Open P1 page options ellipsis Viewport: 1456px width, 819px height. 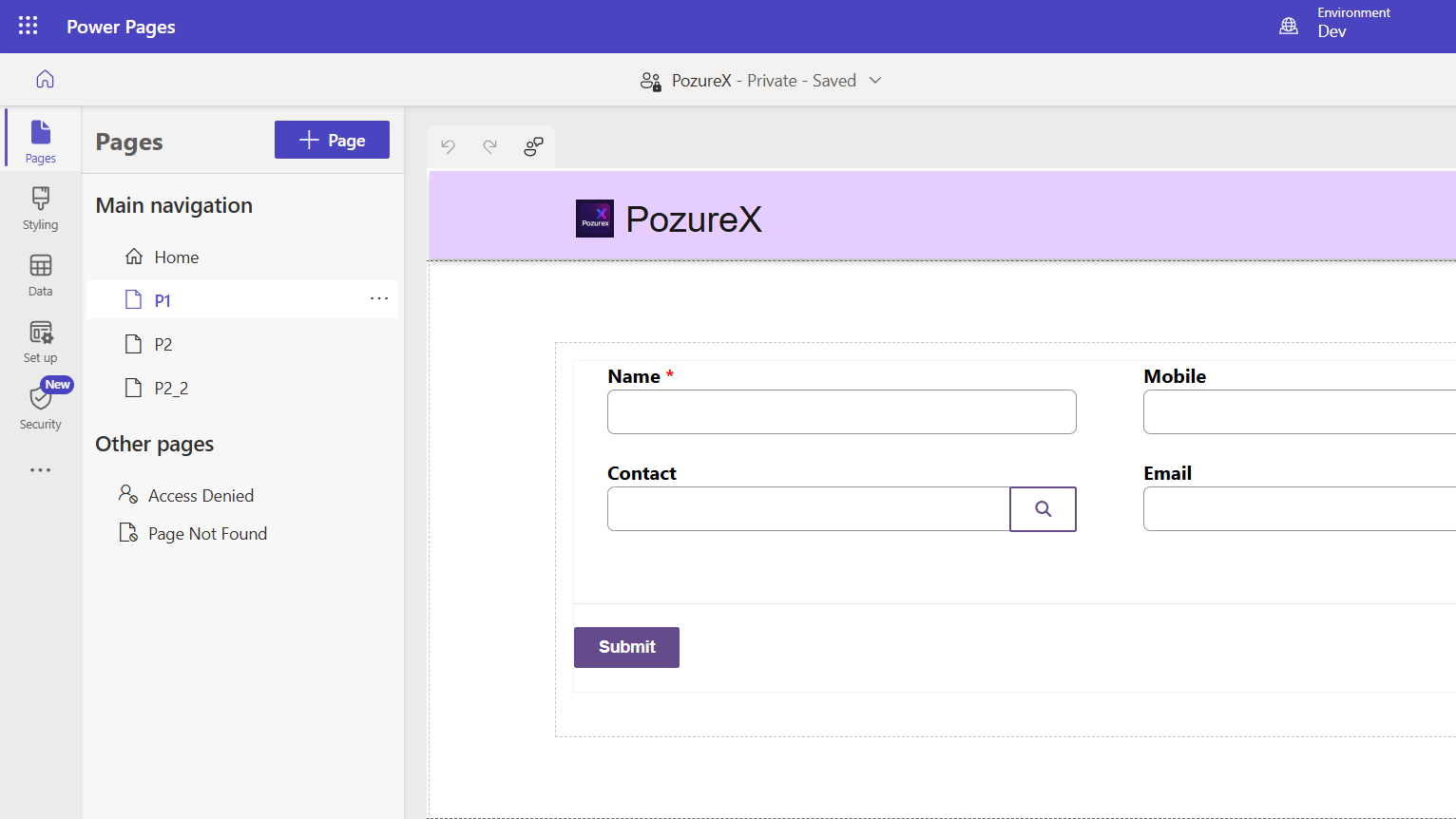pyautogui.click(x=379, y=298)
